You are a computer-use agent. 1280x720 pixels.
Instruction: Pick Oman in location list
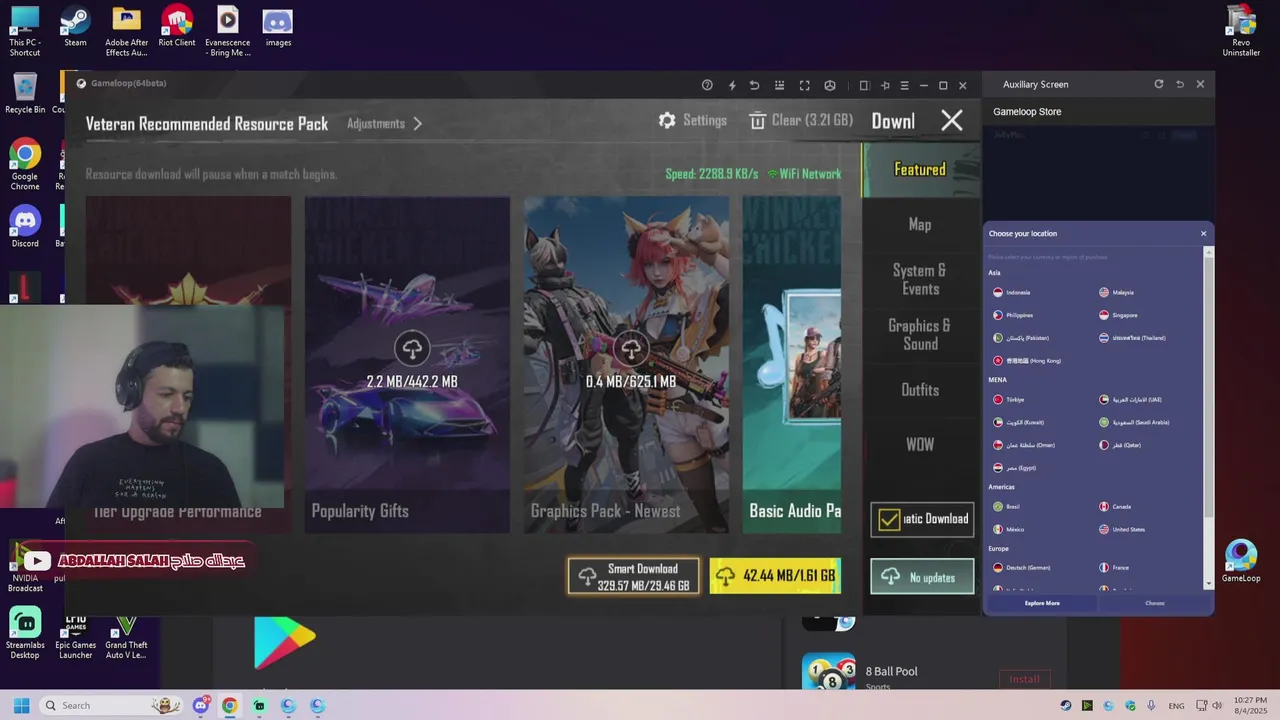[x=1024, y=446]
